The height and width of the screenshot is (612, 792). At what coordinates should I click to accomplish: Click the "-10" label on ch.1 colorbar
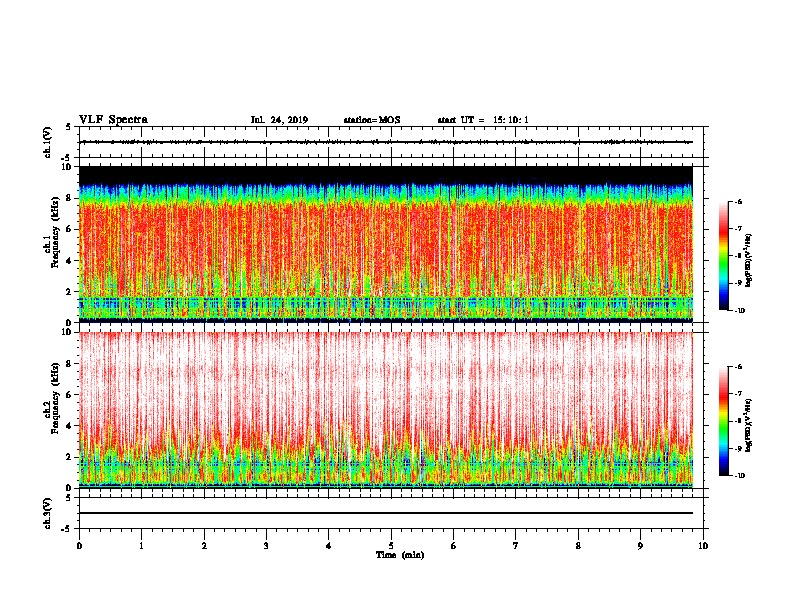point(740,311)
